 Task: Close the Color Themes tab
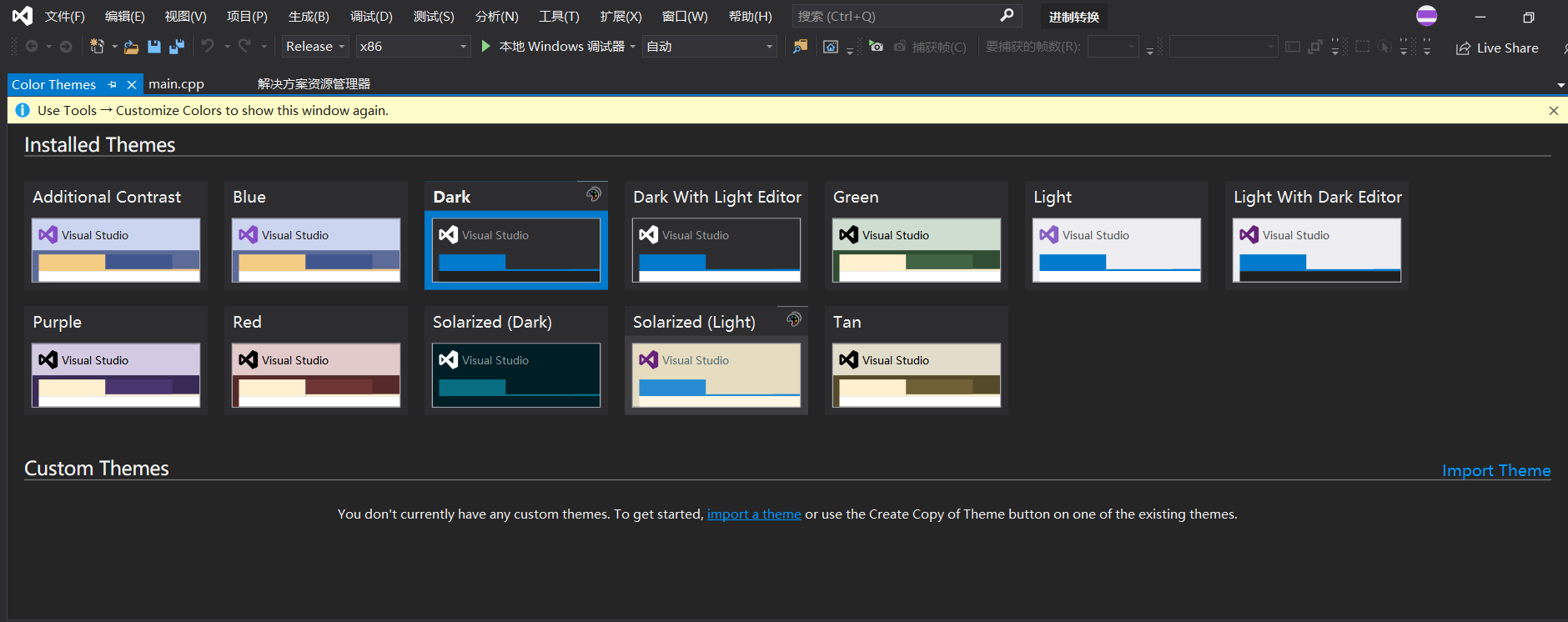(x=132, y=84)
